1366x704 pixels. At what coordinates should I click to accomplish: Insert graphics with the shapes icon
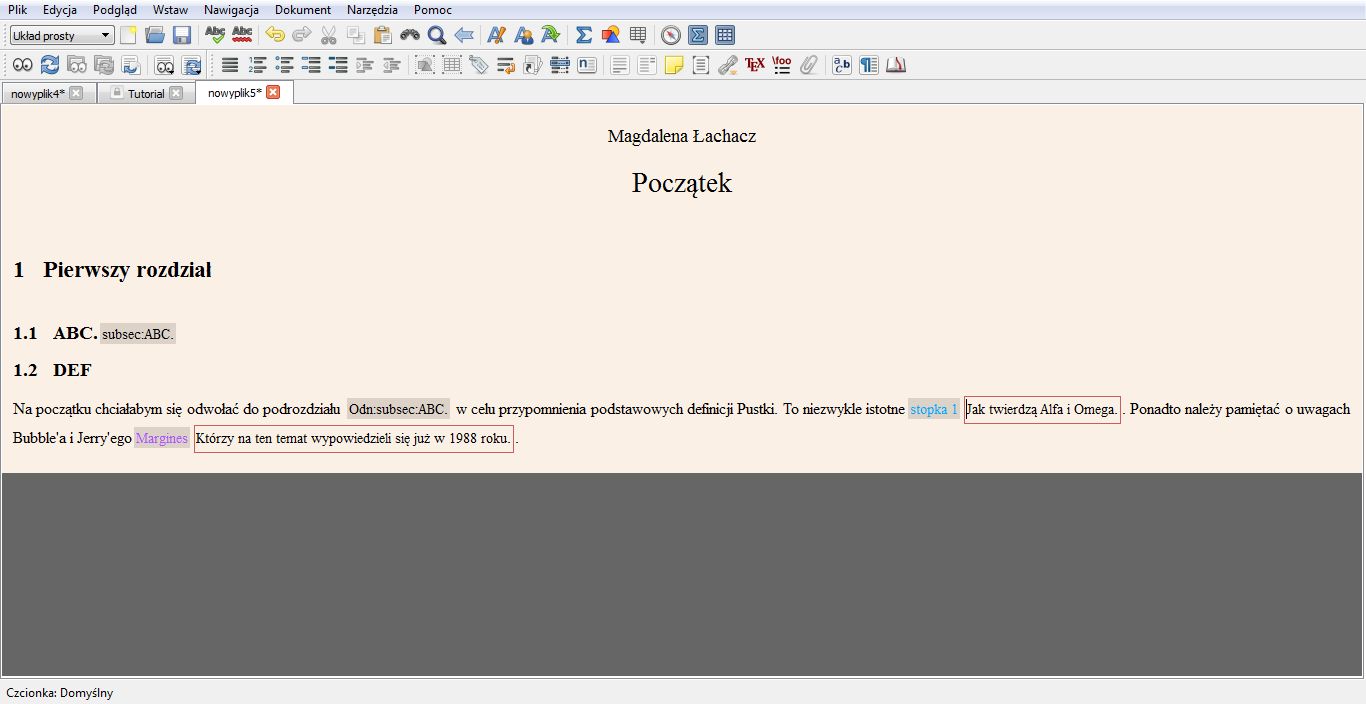coord(610,35)
